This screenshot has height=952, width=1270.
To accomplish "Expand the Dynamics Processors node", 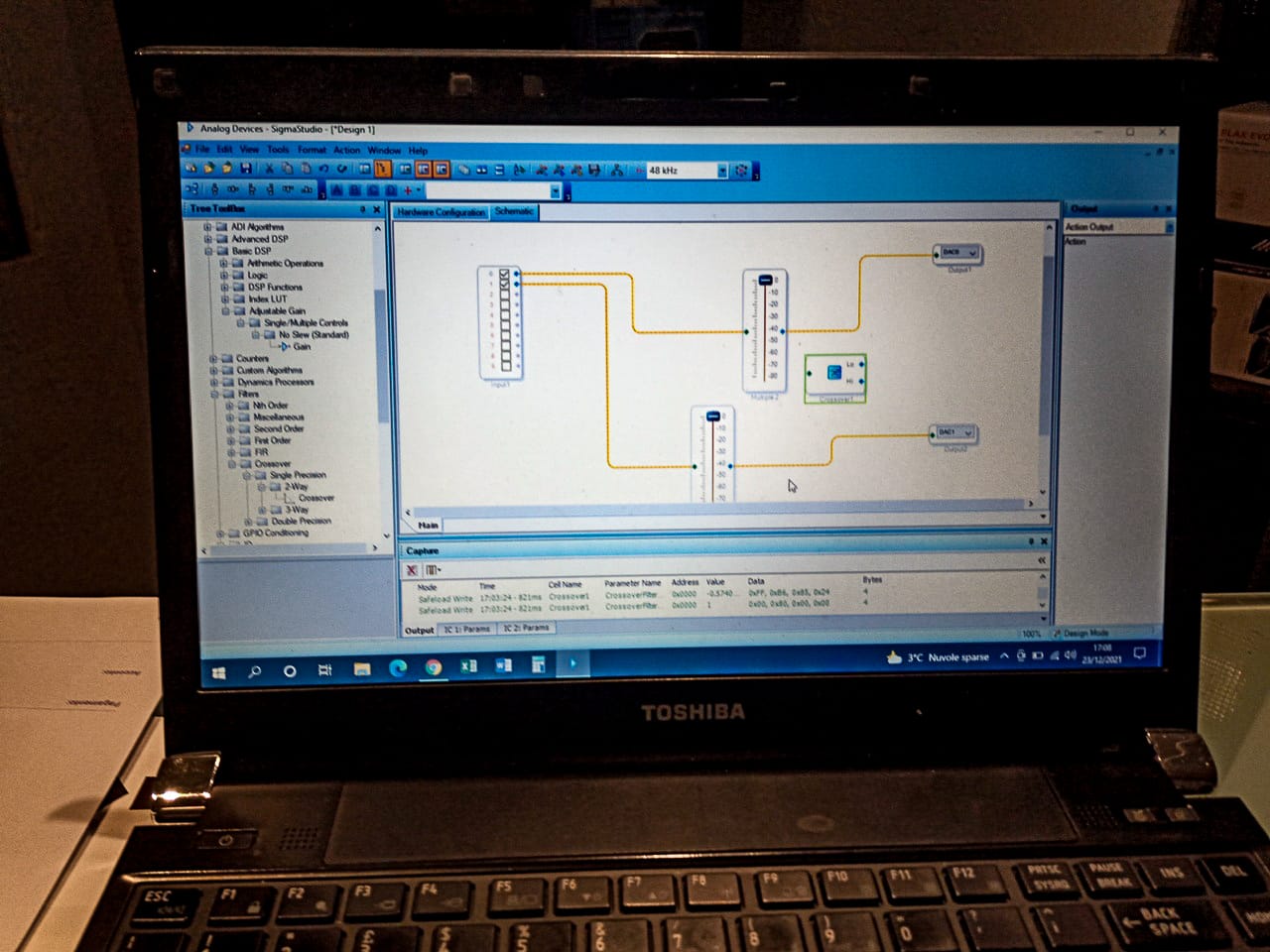I will (x=213, y=382).
